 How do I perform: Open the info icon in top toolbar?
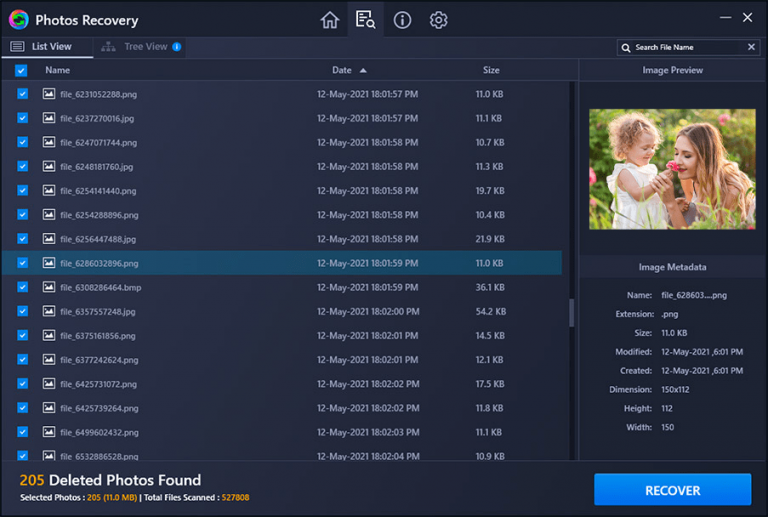(402, 20)
